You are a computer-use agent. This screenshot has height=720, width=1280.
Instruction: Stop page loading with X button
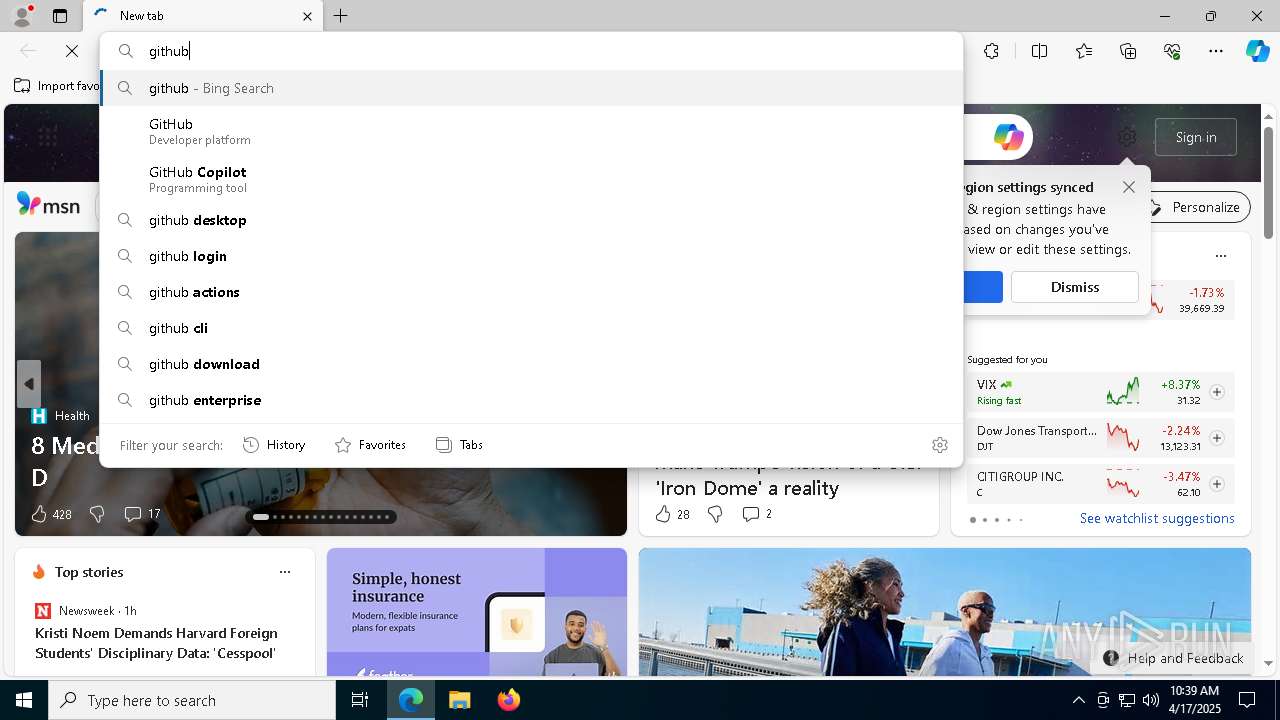(x=72, y=51)
